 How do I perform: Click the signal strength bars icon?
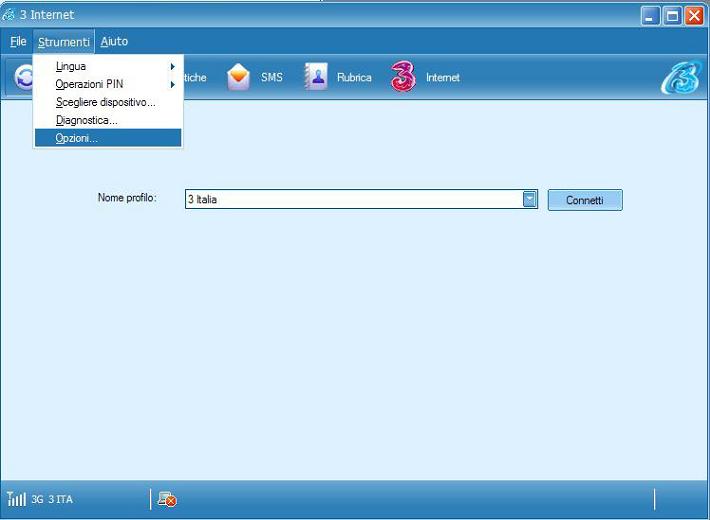tap(16, 499)
